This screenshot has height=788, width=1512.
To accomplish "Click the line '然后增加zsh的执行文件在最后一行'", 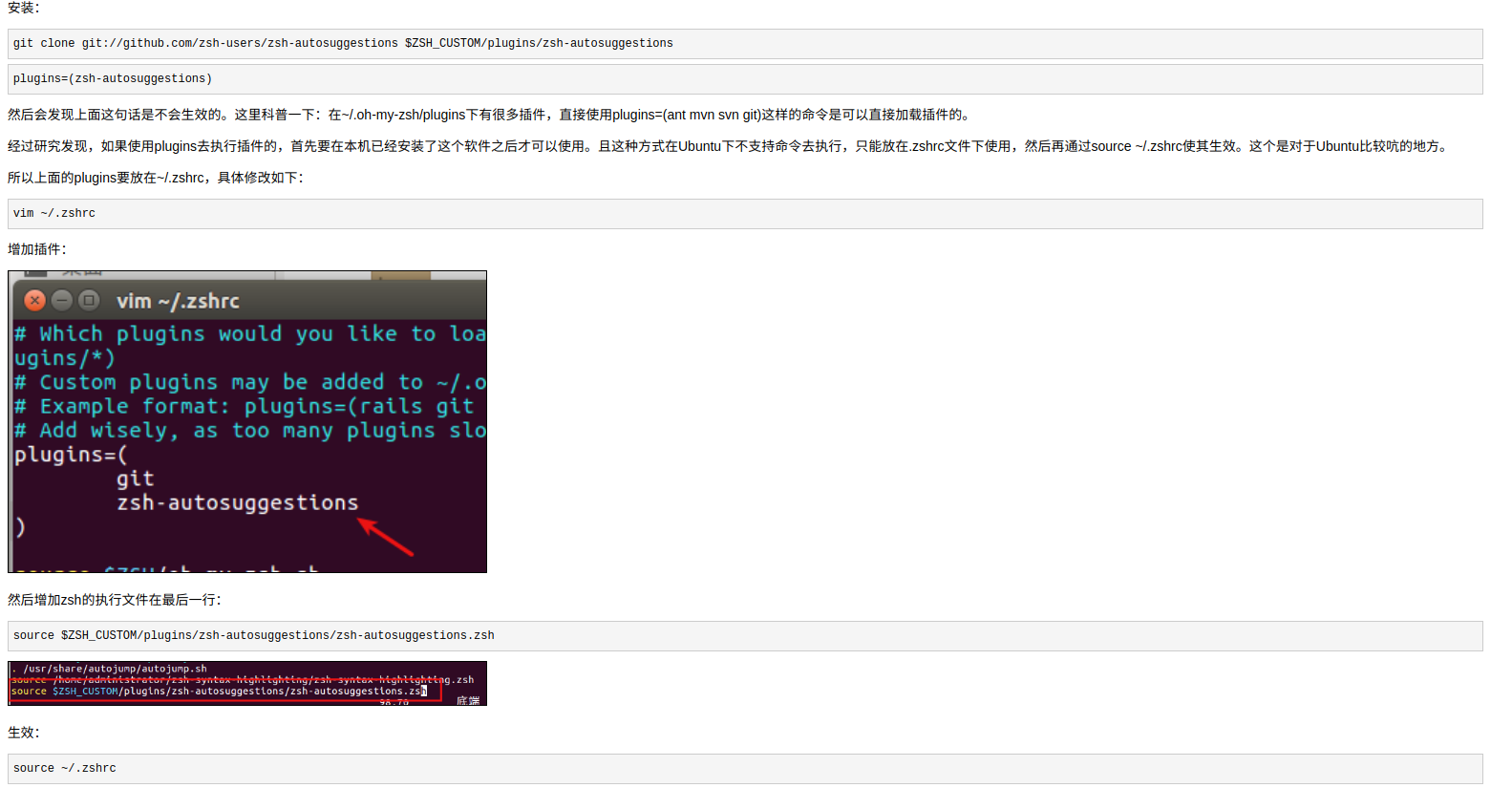I will coord(115,600).
